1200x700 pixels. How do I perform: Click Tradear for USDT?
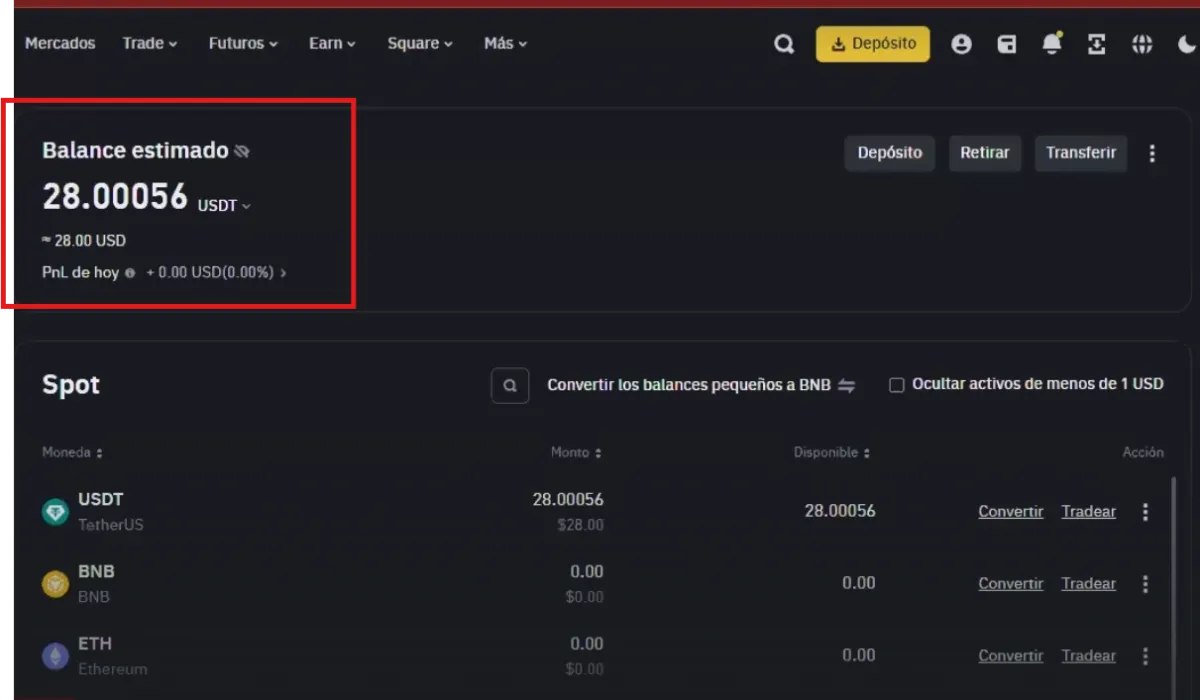point(1089,512)
